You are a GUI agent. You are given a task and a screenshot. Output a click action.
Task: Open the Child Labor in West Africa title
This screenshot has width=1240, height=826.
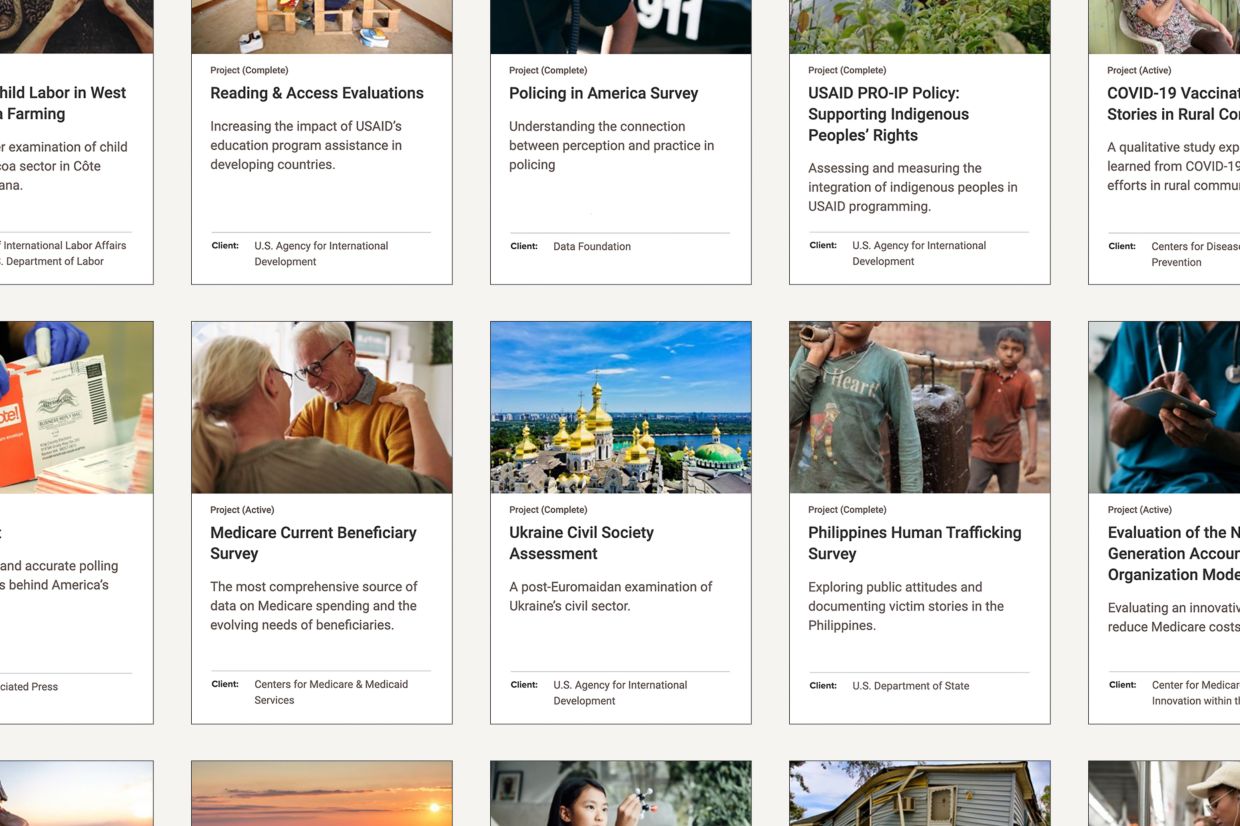click(x=64, y=103)
